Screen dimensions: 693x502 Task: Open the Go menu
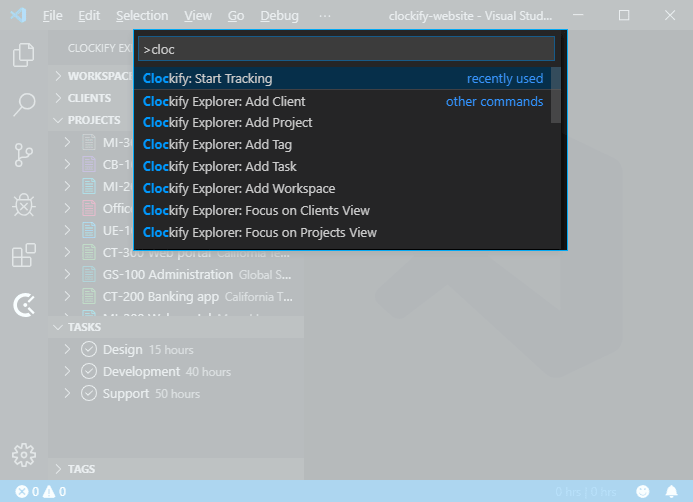(236, 16)
